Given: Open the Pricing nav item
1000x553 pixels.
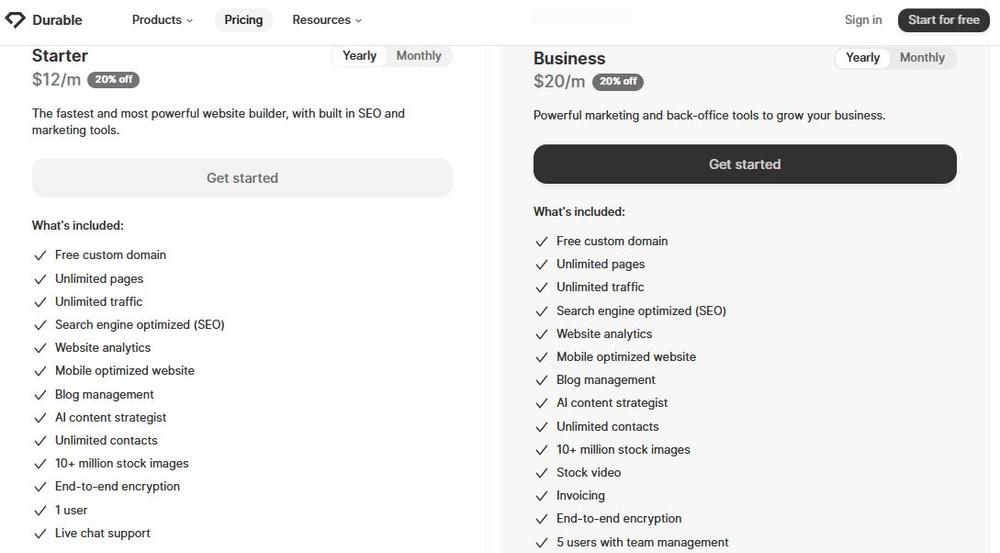Looking at the screenshot, I should point(243,20).
